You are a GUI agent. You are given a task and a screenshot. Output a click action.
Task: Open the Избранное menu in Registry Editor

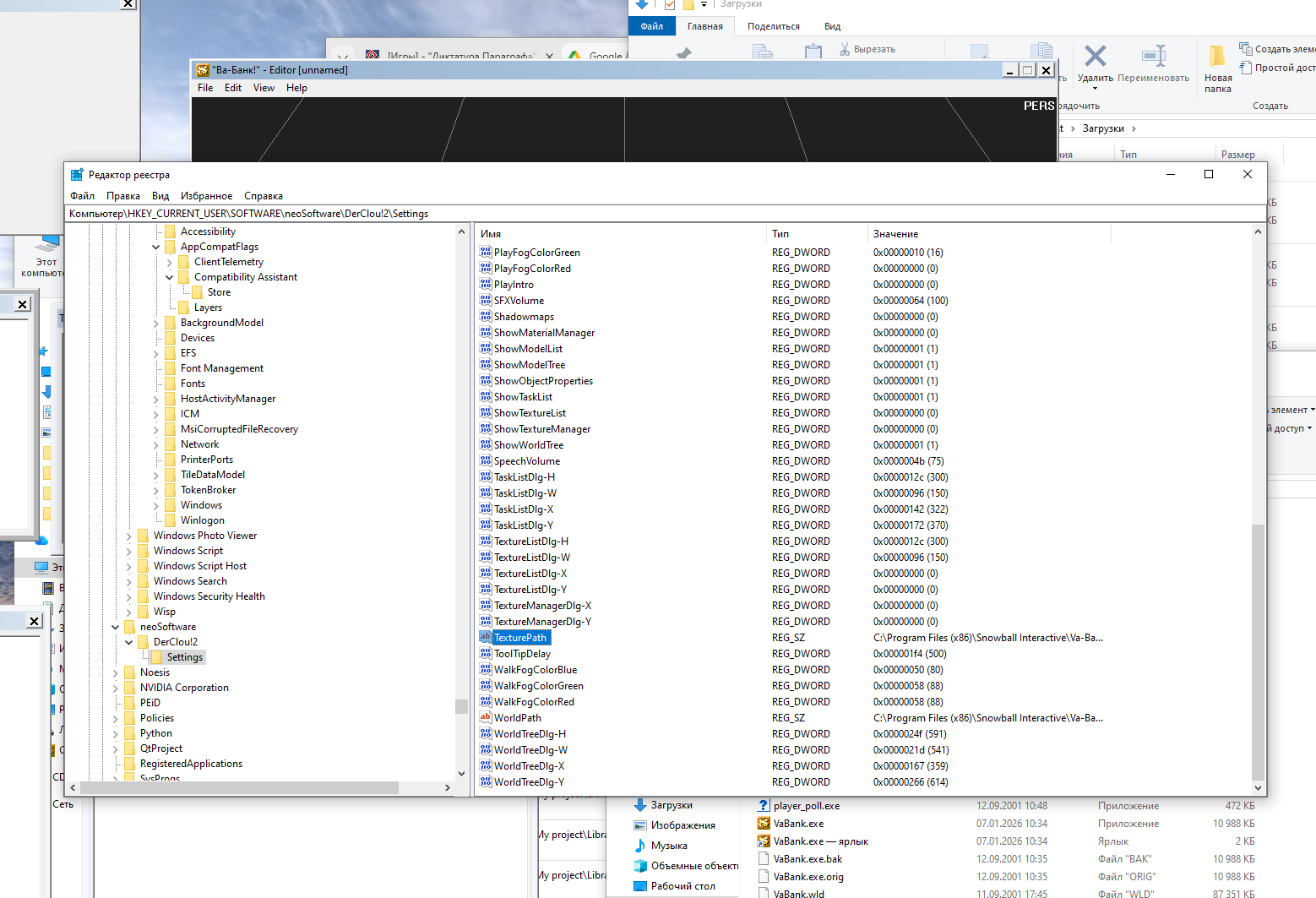[x=206, y=196]
